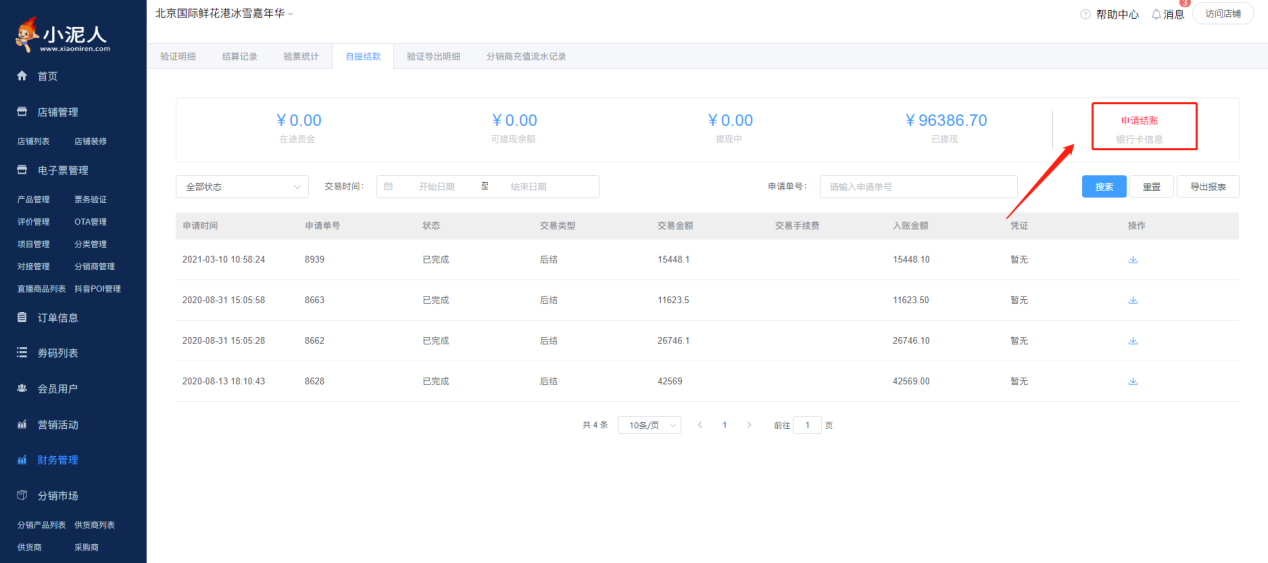The image size is (1268, 563).
Task: Open 订单信息 in the sidebar
Action: (x=58, y=318)
